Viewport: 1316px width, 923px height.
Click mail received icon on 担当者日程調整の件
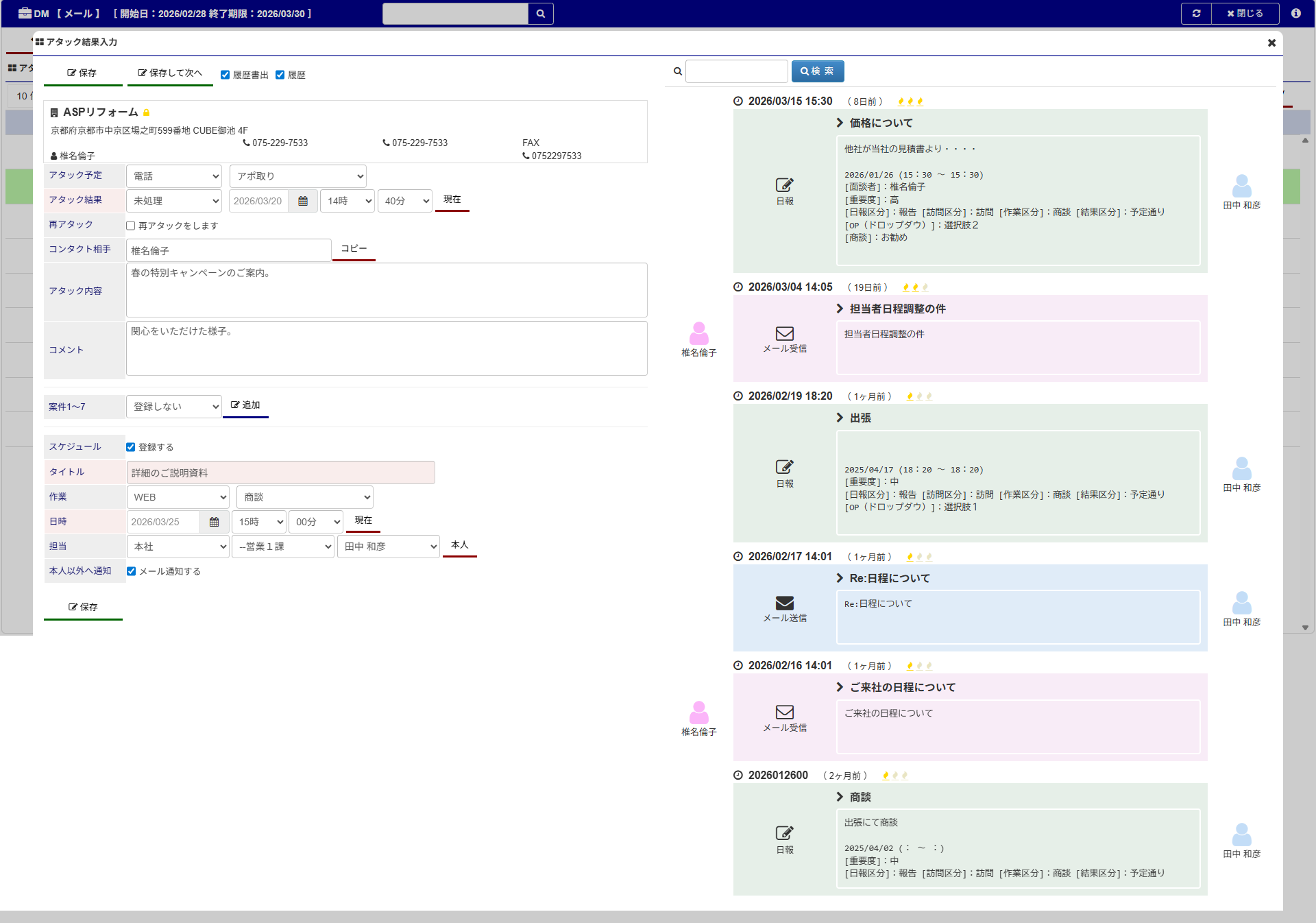pyautogui.click(x=785, y=334)
